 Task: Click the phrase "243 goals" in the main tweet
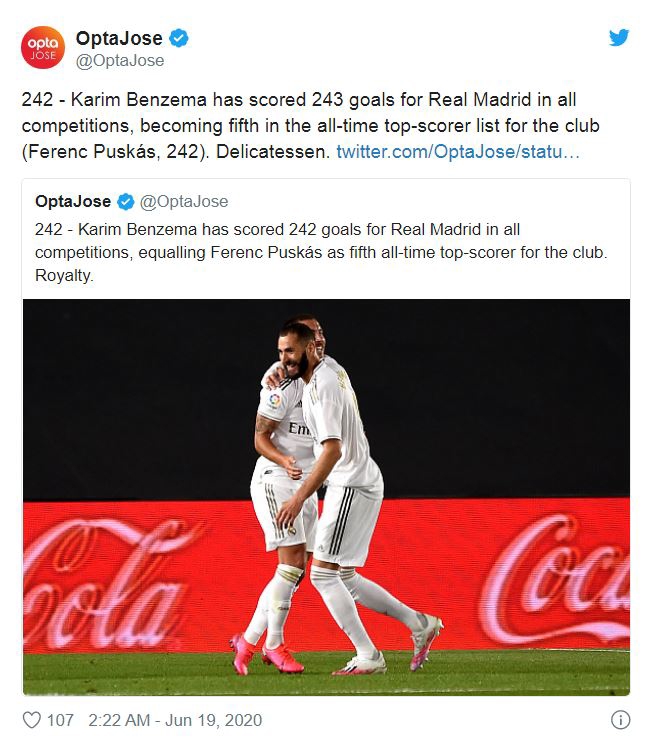pyautogui.click(x=315, y=100)
